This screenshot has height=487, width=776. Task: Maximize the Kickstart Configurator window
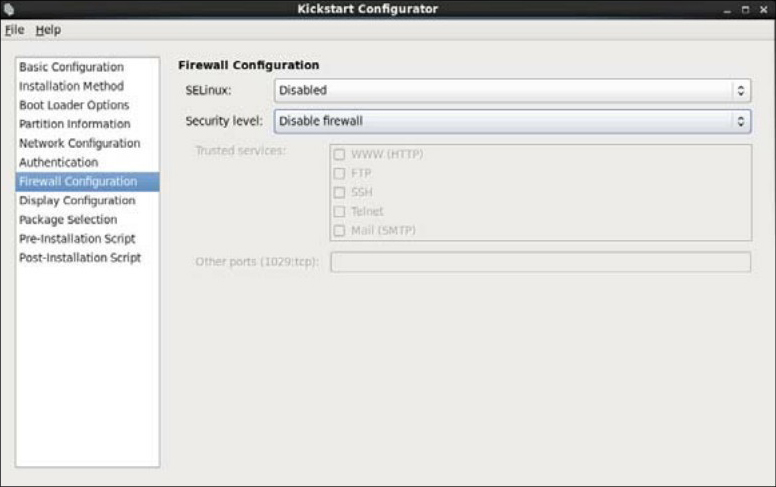(745, 9)
